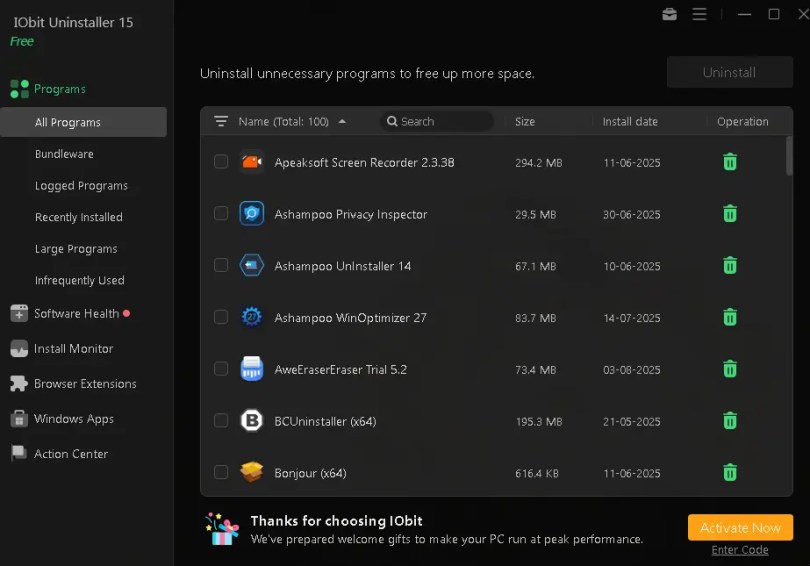Click the Install Monitor icon

click(x=19, y=349)
